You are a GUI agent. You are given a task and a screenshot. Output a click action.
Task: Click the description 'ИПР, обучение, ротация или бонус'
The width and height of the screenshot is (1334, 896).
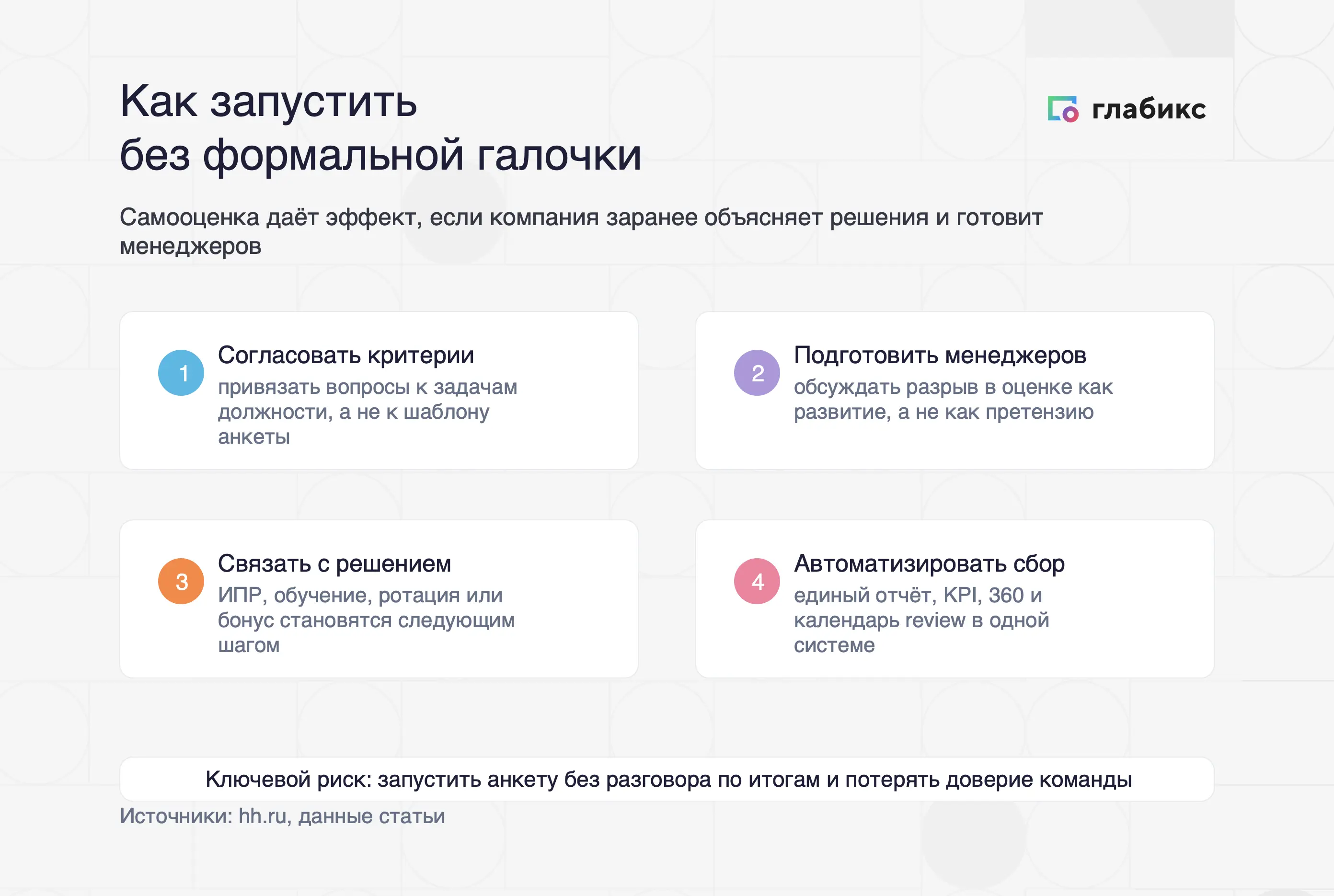pyautogui.click(x=366, y=620)
